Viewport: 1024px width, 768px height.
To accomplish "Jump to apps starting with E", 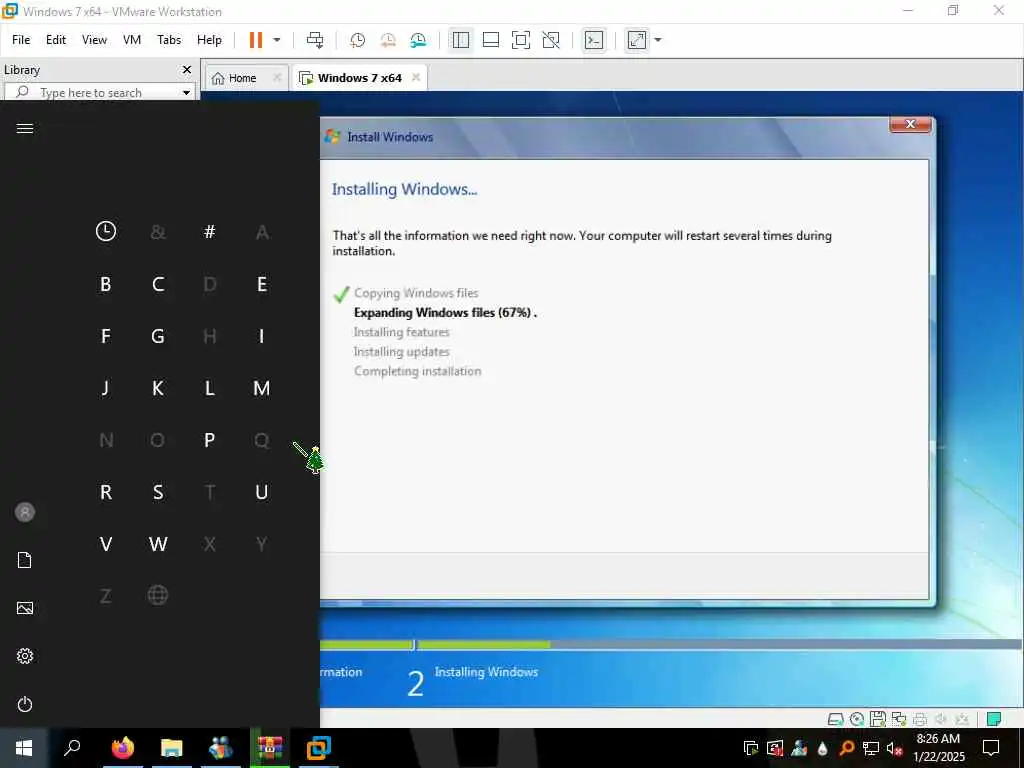I will pyautogui.click(x=262, y=284).
